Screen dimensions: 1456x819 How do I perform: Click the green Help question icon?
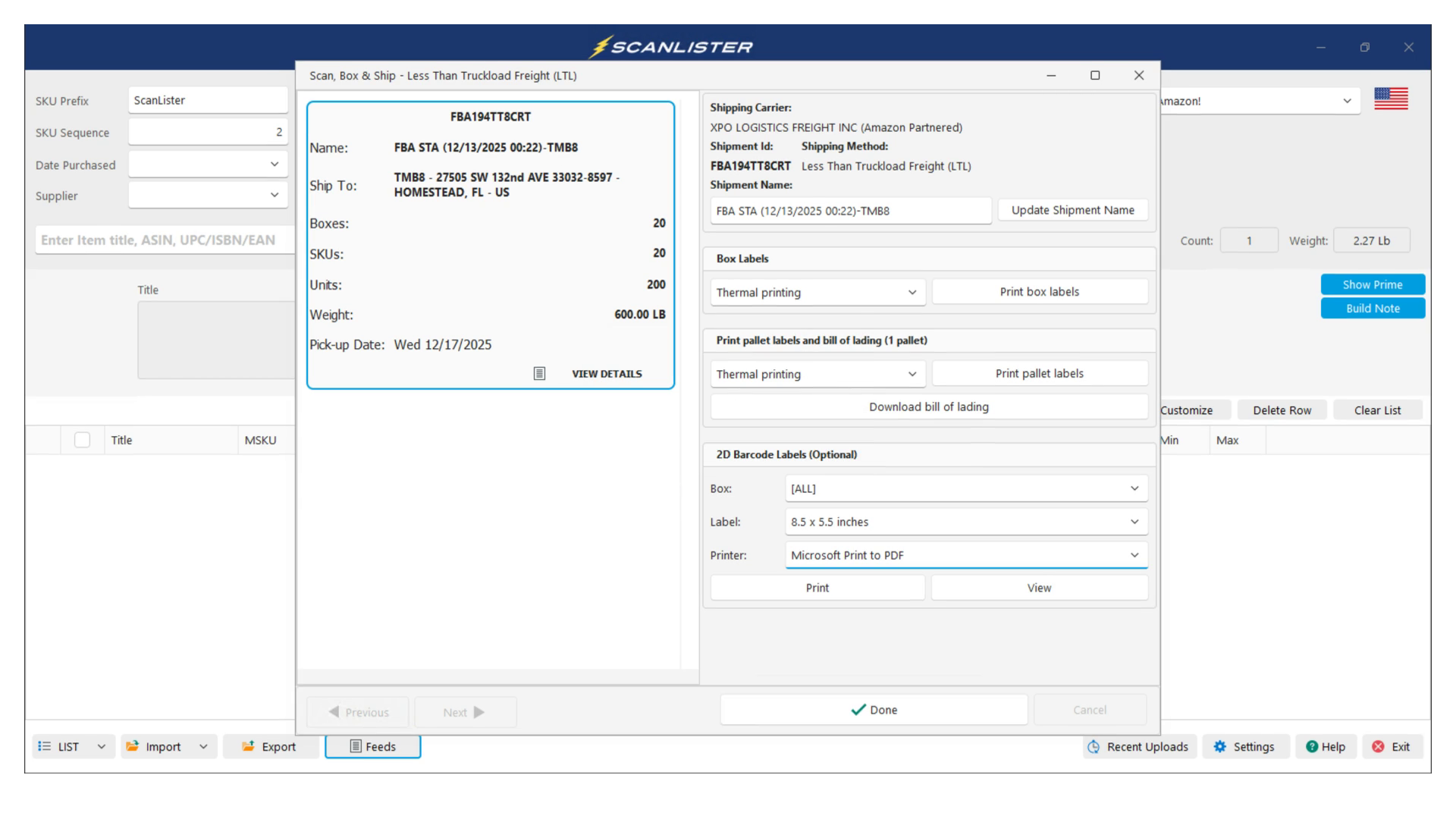pos(1311,746)
